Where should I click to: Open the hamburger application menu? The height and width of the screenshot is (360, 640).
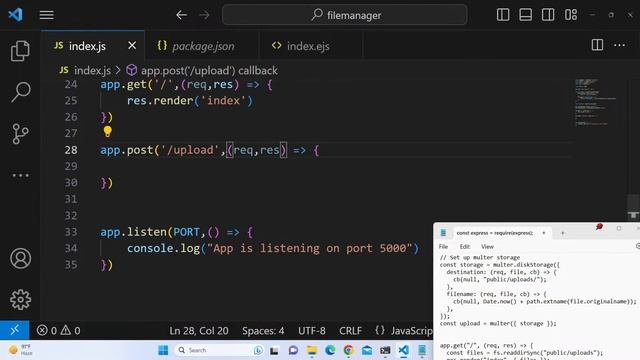point(47,15)
